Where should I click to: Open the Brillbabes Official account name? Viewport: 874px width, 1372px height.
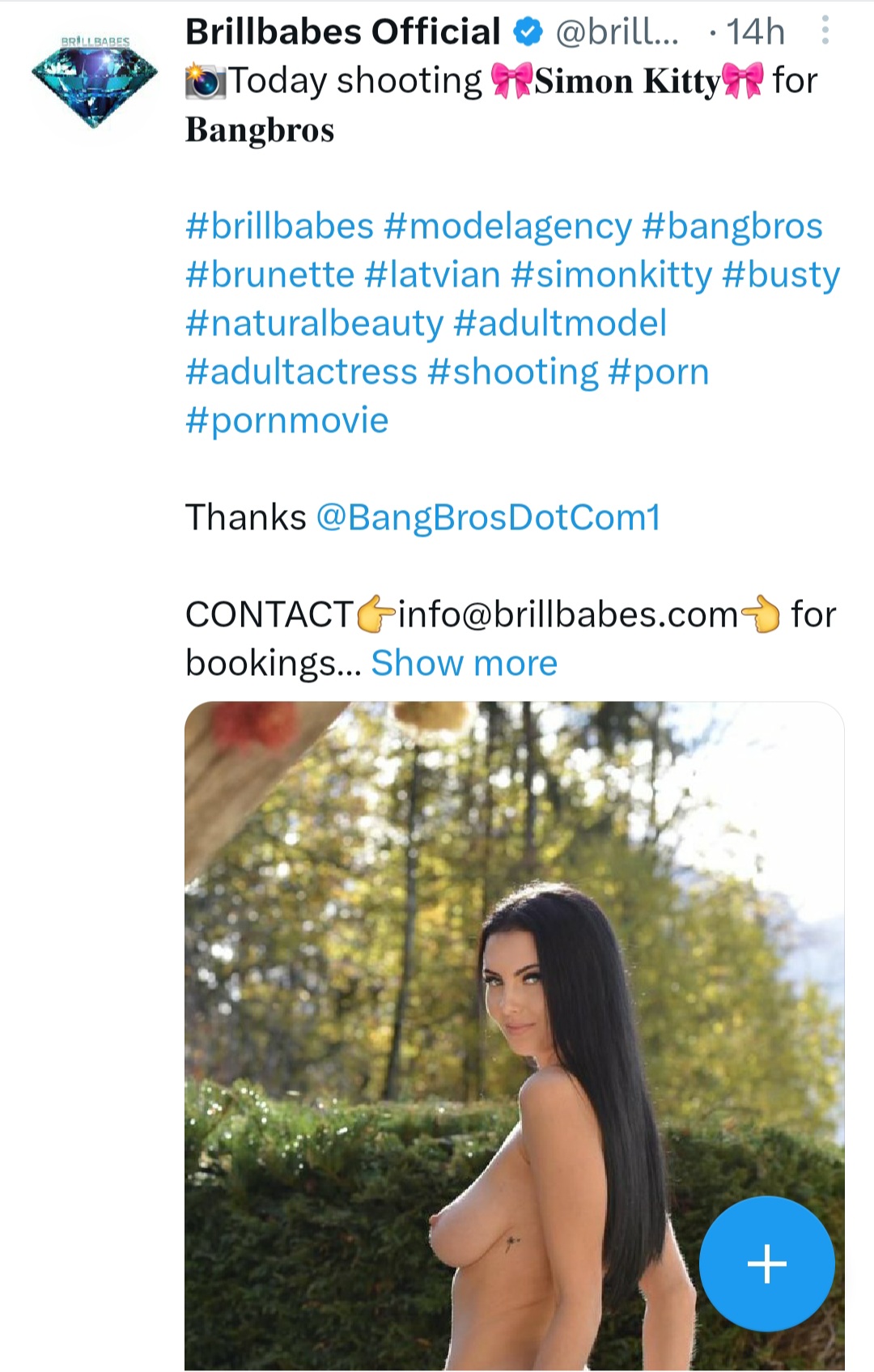coord(343,32)
